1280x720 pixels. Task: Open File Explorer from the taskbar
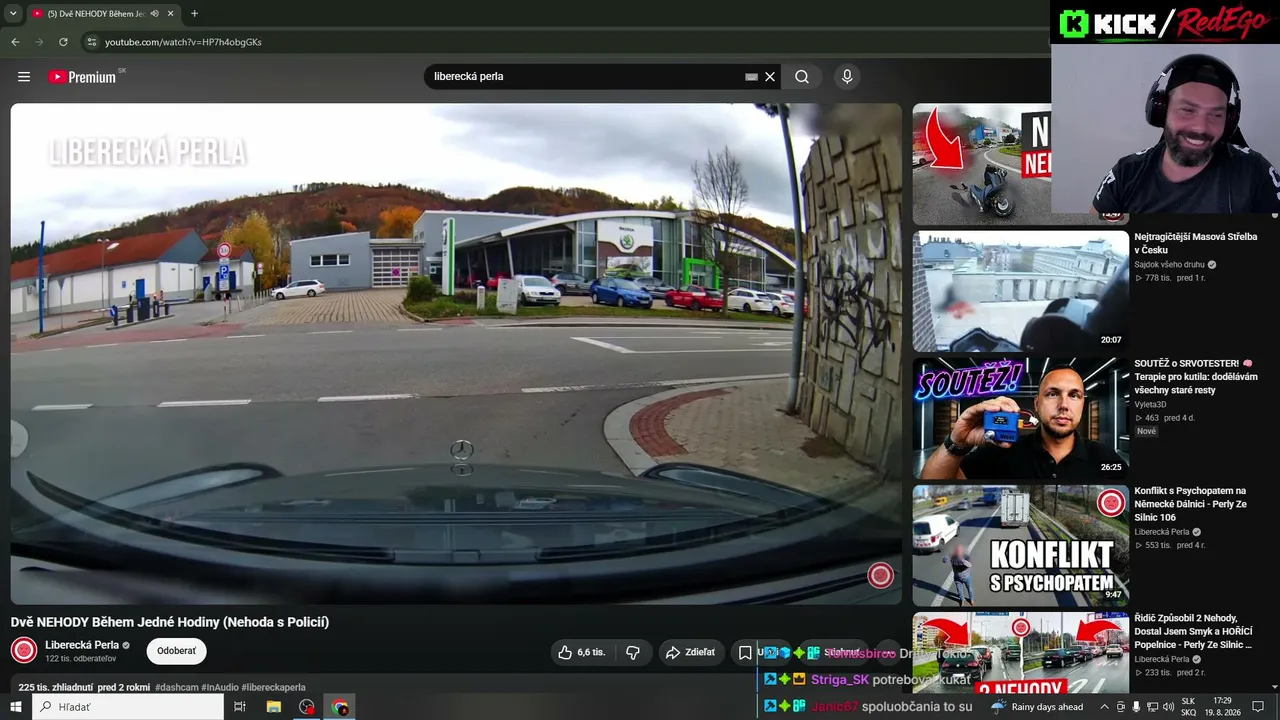[x=273, y=707]
